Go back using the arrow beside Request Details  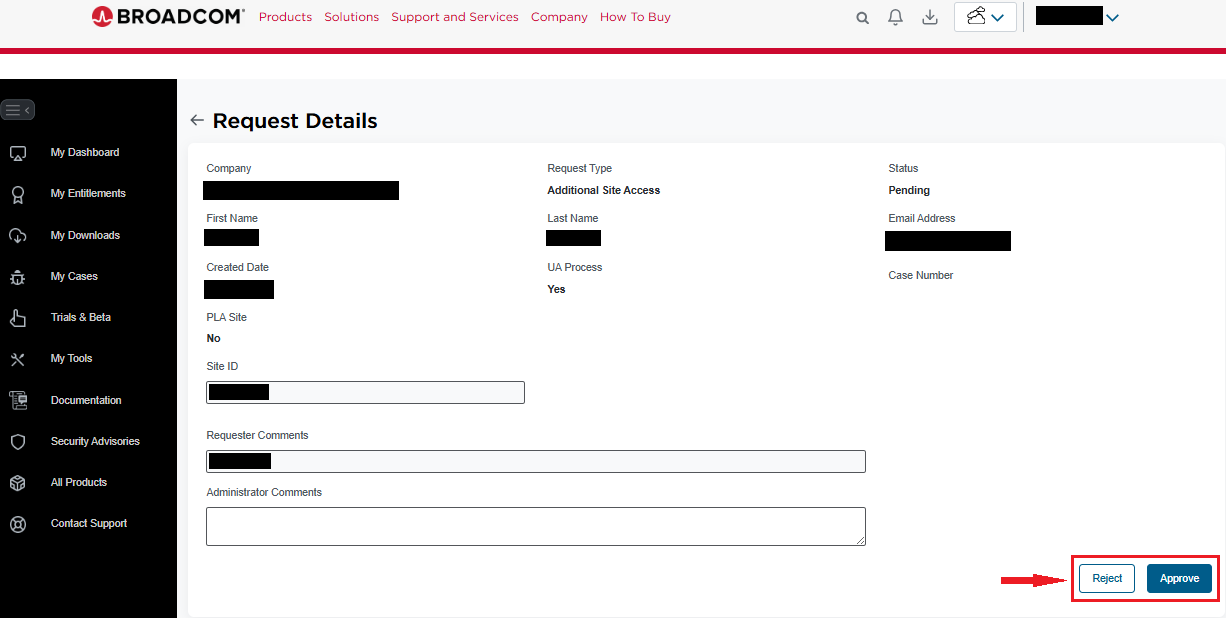pyautogui.click(x=197, y=120)
